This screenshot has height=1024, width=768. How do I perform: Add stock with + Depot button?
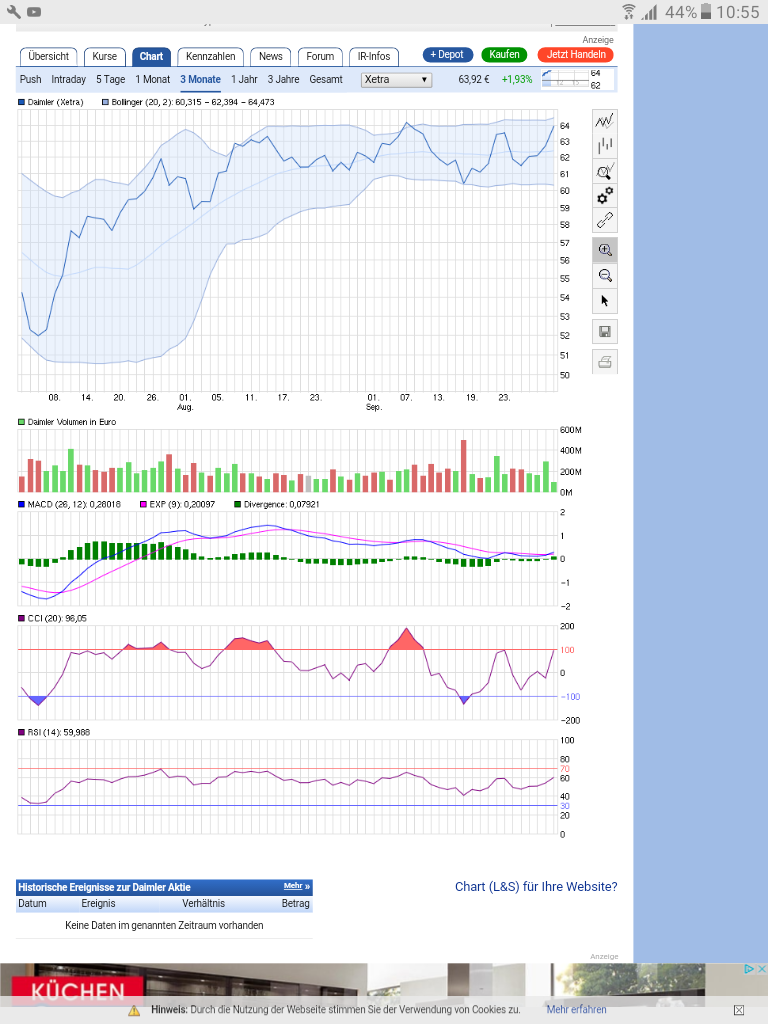(x=447, y=55)
